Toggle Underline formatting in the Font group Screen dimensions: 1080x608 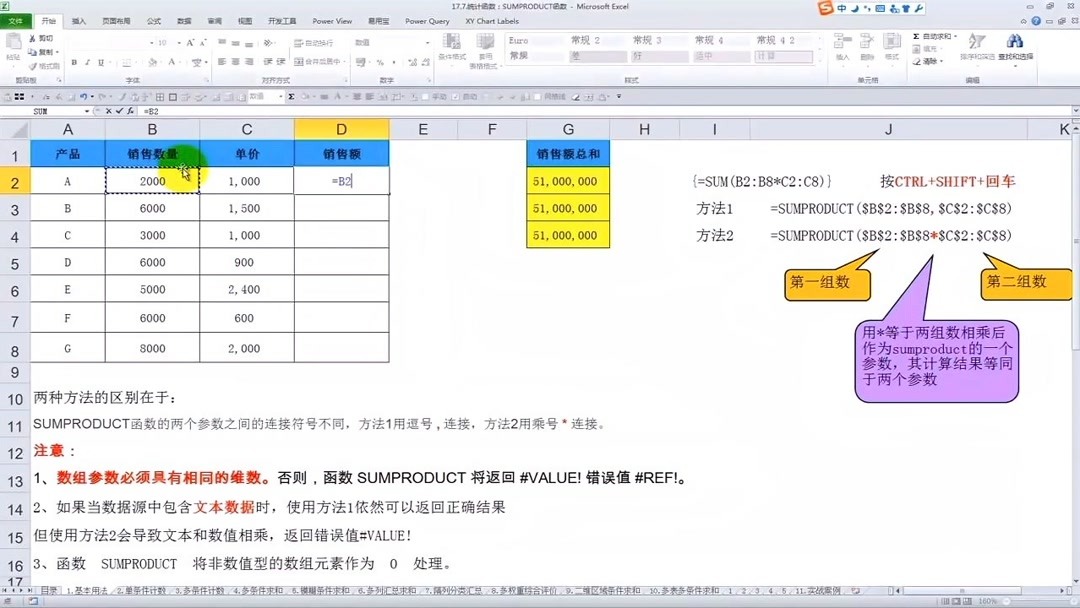click(99, 62)
